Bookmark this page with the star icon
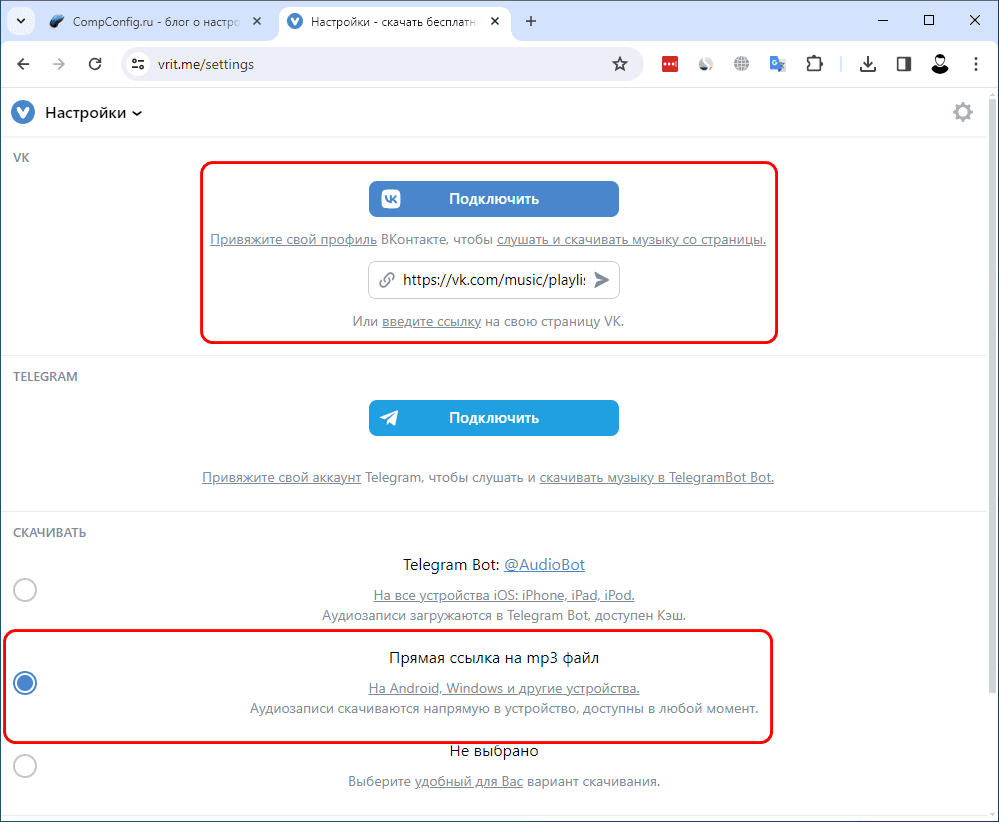This screenshot has height=822, width=999. pyautogui.click(x=619, y=64)
